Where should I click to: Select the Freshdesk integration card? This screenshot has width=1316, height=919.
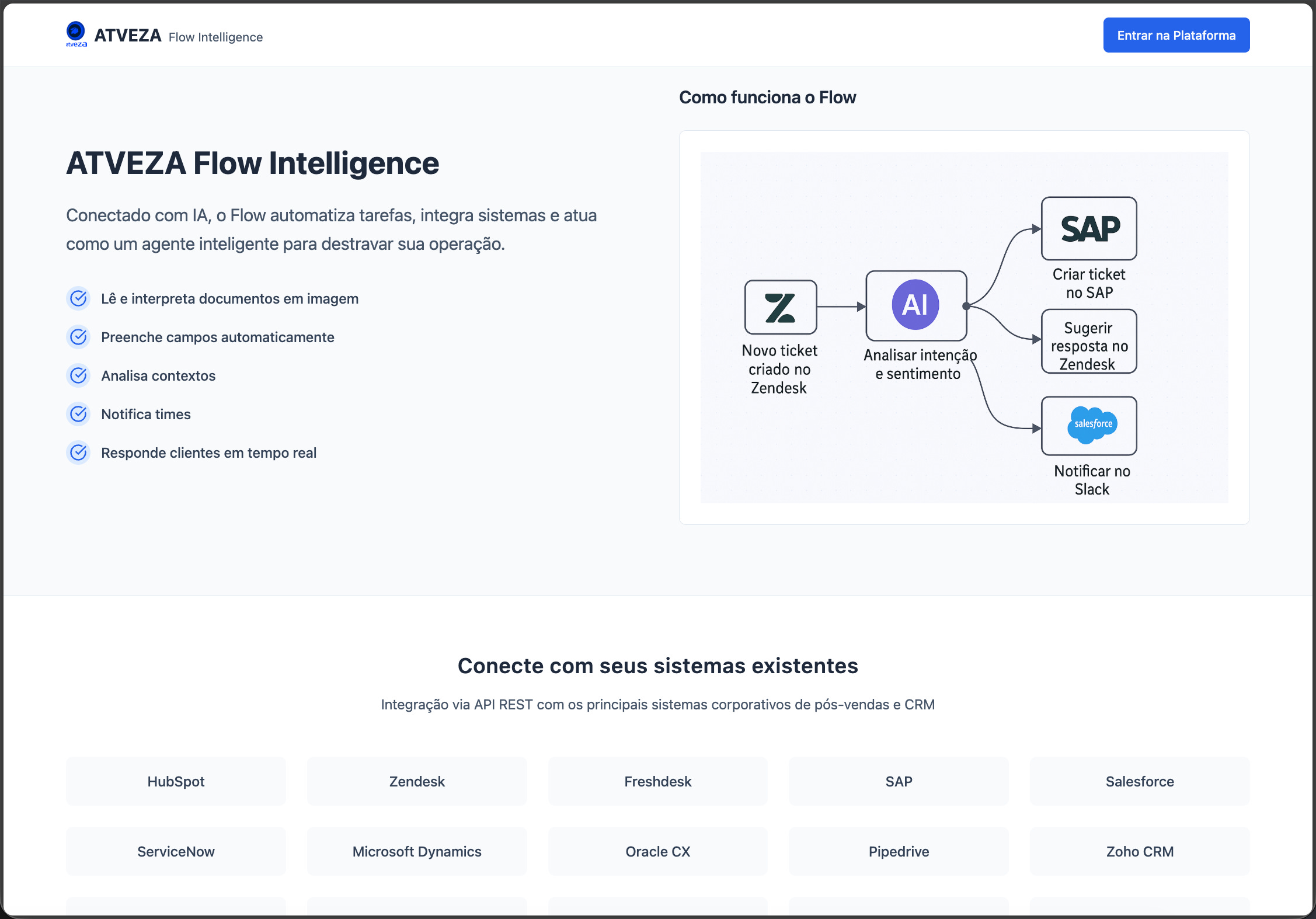657,781
